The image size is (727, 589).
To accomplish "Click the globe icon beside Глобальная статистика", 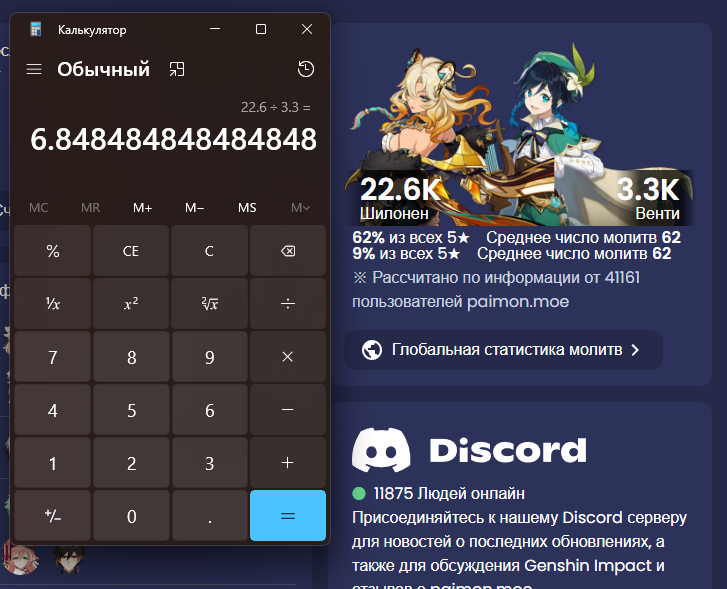I will pos(372,350).
